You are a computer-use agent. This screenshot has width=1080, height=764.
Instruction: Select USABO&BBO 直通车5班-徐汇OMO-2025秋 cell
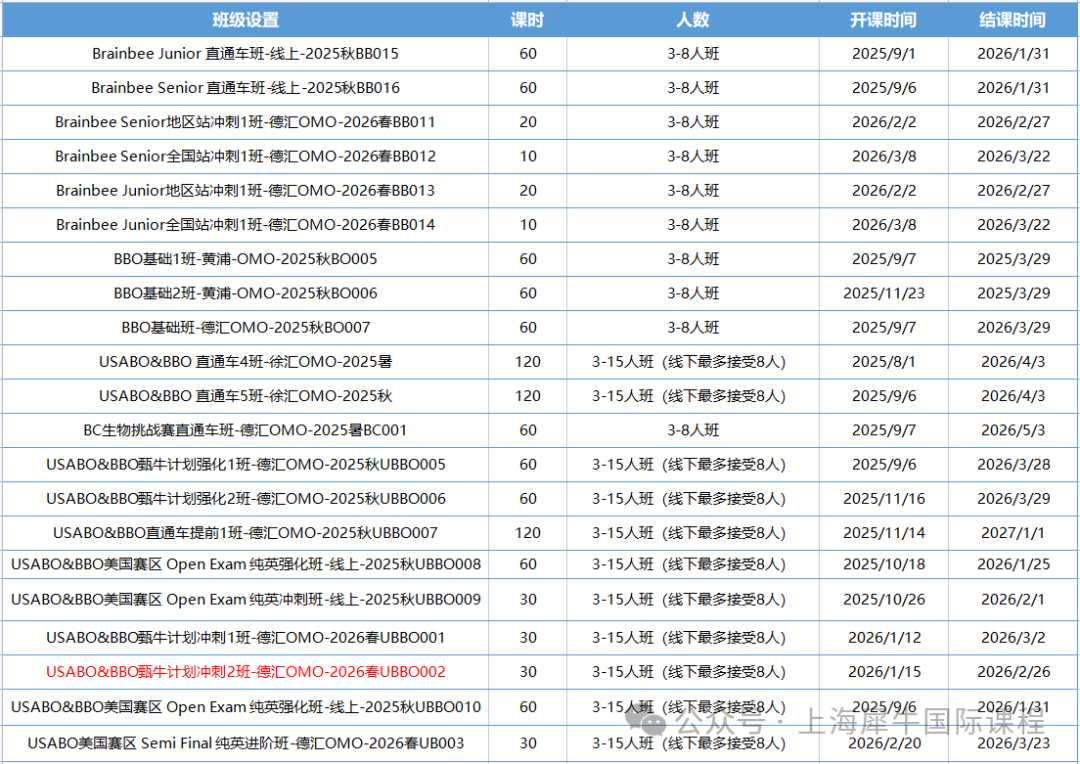245,396
